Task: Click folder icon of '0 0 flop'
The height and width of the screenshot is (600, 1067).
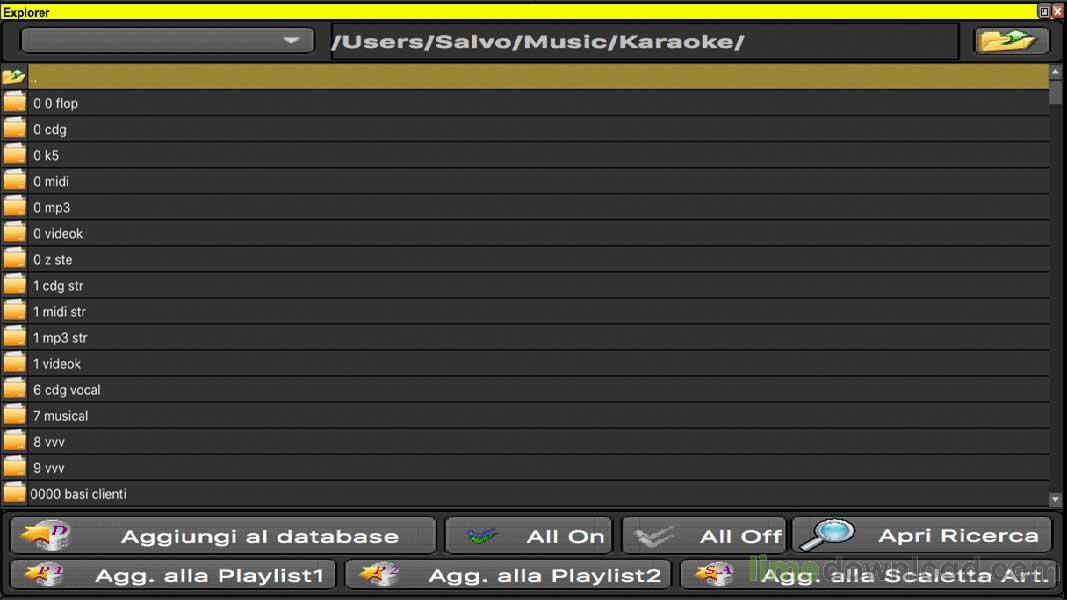Action: (x=14, y=103)
